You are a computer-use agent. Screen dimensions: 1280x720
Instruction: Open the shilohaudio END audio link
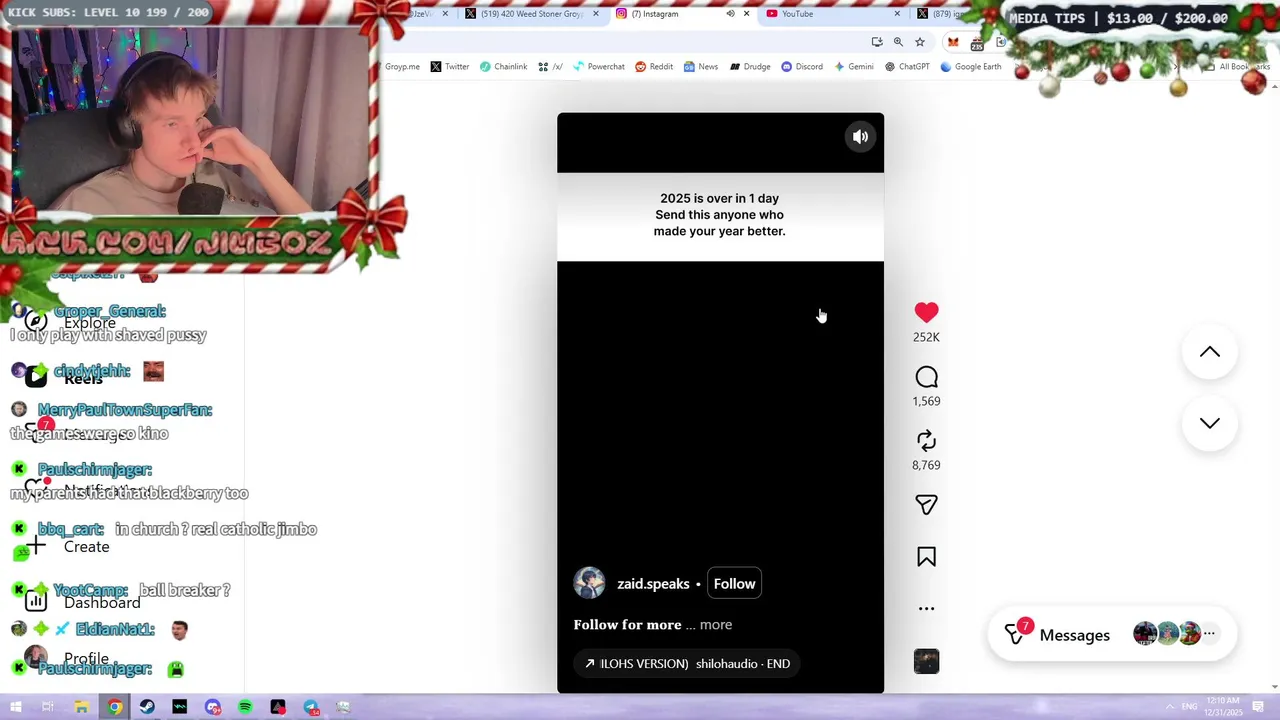click(x=688, y=664)
